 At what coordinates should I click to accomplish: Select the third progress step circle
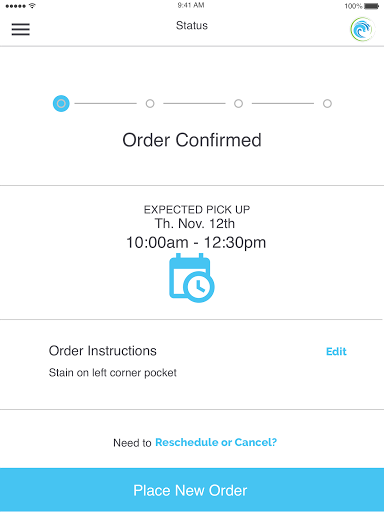238,104
